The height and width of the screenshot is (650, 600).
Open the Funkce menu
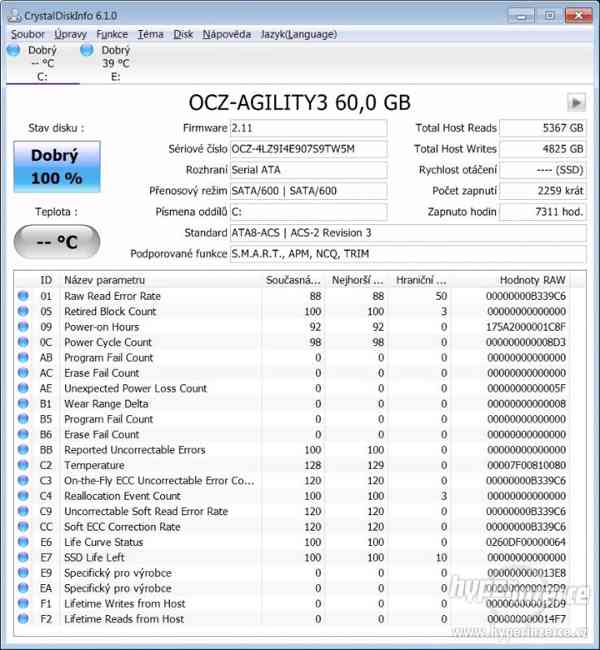click(112, 34)
